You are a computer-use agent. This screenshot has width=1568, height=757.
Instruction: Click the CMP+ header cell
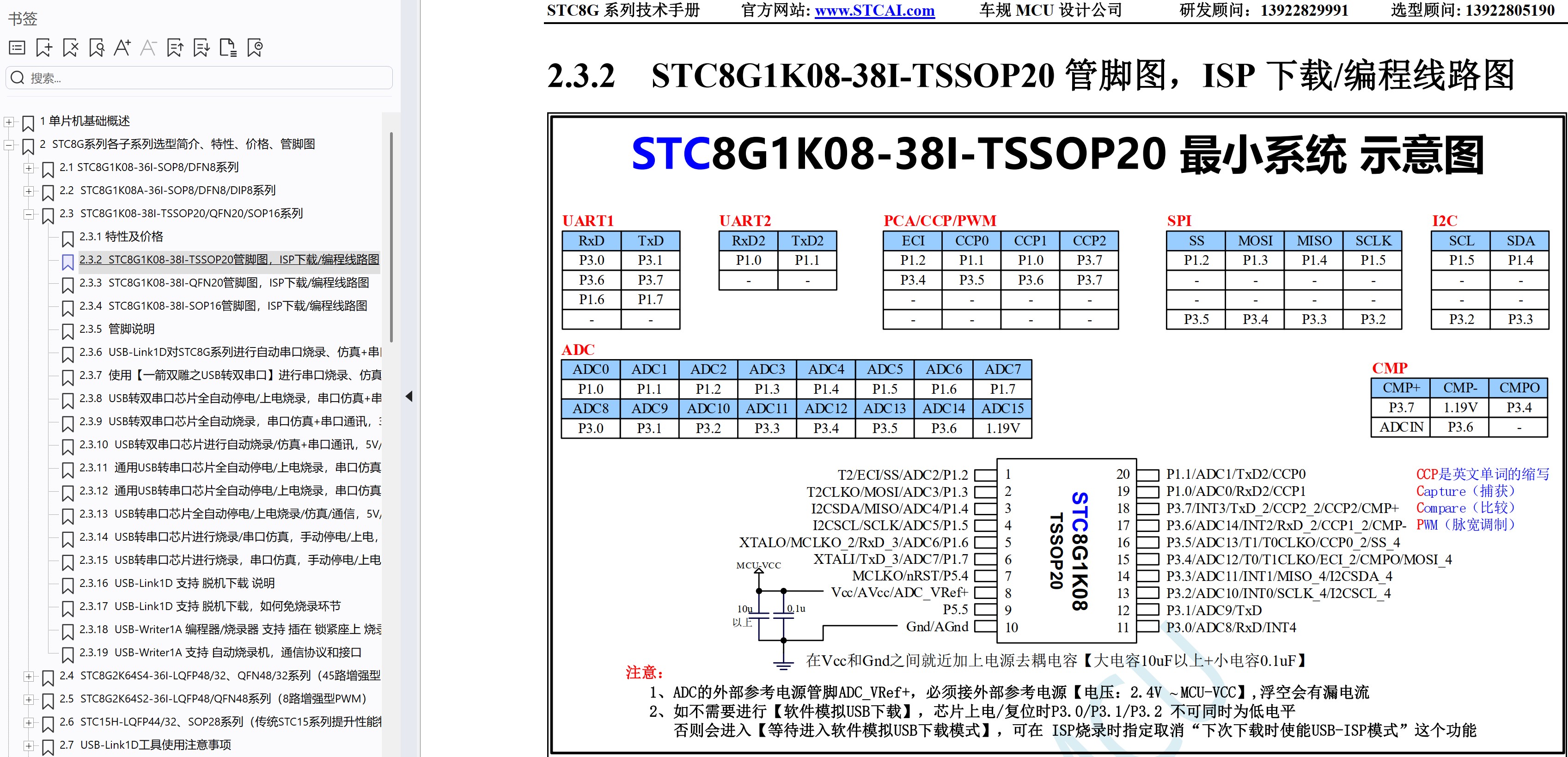(x=1401, y=388)
